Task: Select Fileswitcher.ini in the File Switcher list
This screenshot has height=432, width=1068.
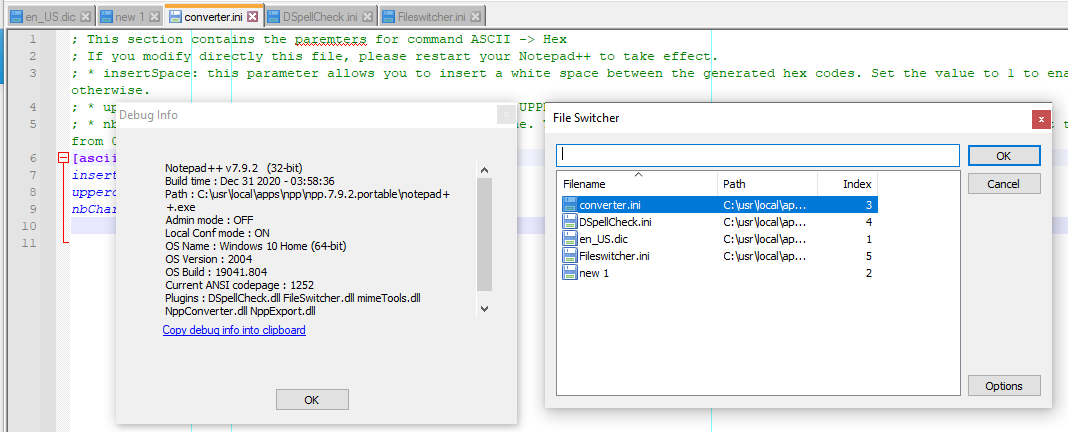Action: coord(717,256)
